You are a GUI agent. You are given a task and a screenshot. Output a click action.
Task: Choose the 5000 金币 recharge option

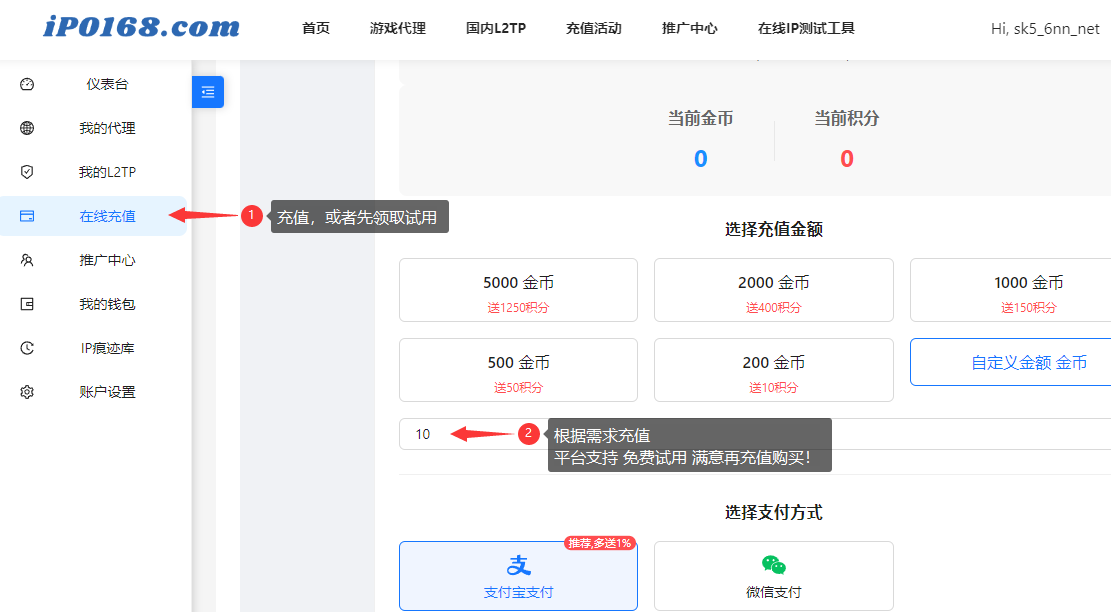pyautogui.click(x=519, y=290)
